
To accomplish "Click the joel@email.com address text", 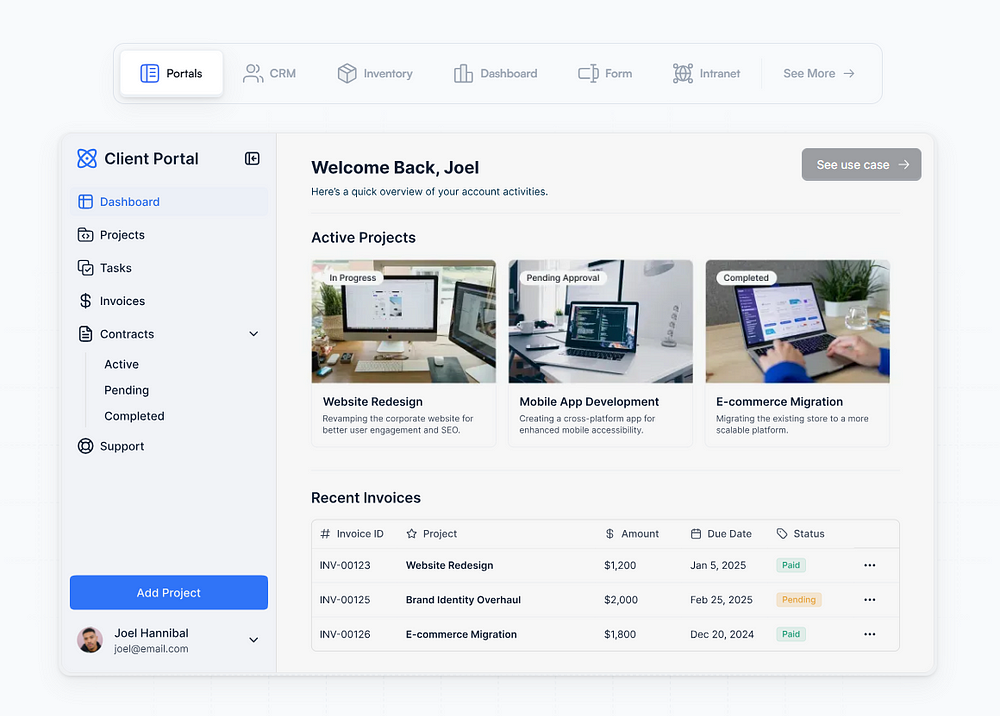I will point(151,649).
